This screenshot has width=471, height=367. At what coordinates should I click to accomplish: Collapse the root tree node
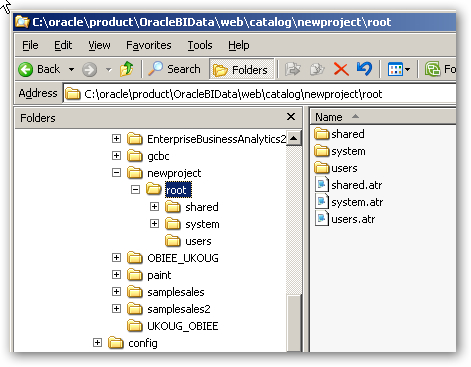tap(135, 189)
